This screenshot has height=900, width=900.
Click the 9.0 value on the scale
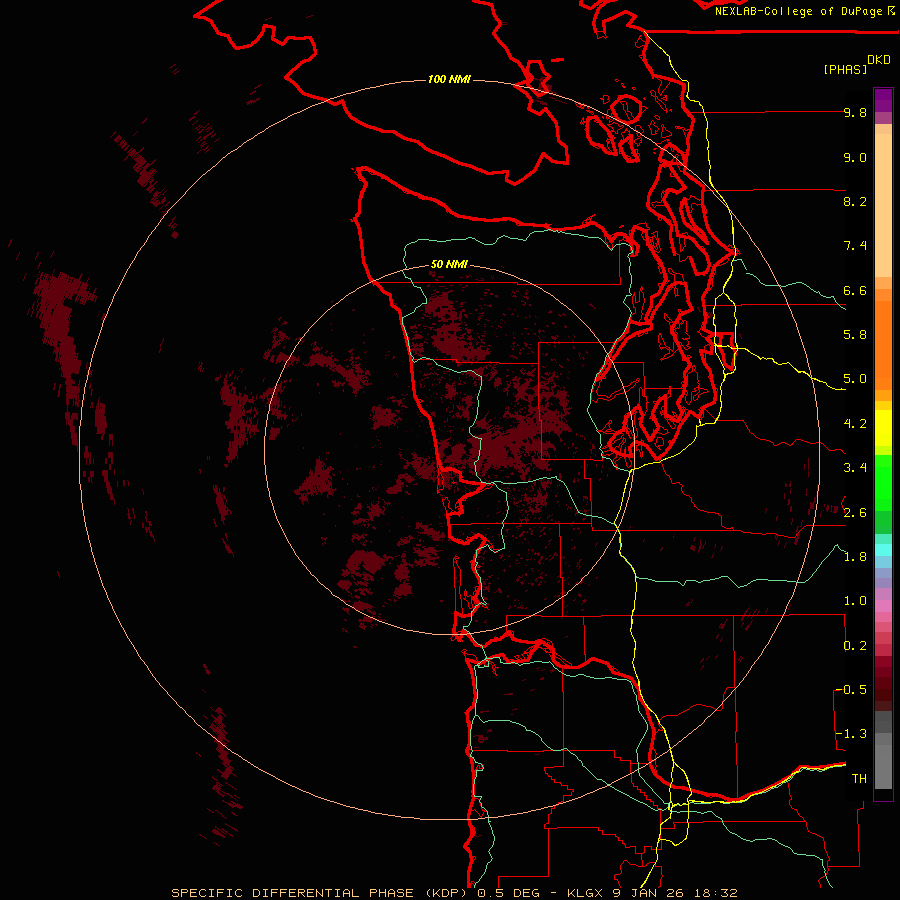[x=855, y=157]
